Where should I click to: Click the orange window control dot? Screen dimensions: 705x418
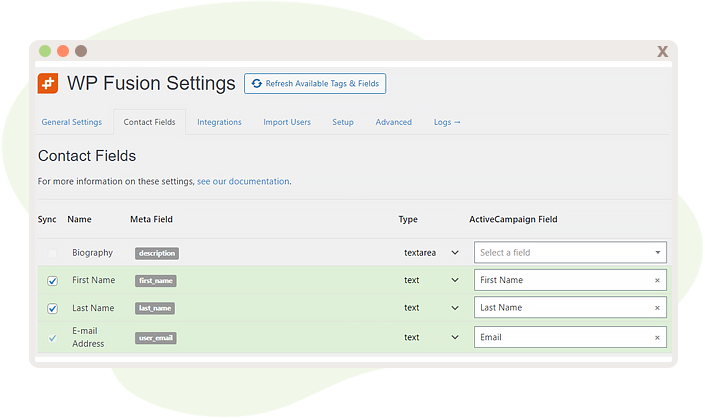[x=63, y=51]
